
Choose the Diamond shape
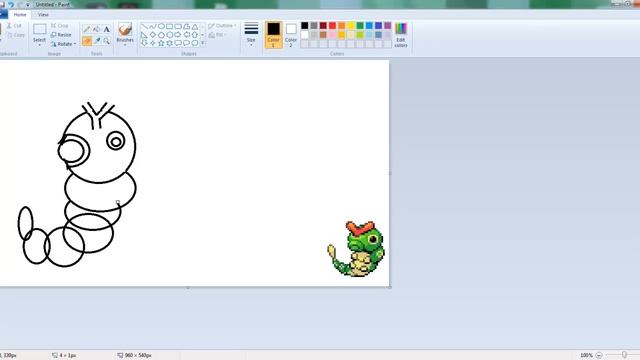tap(153, 35)
